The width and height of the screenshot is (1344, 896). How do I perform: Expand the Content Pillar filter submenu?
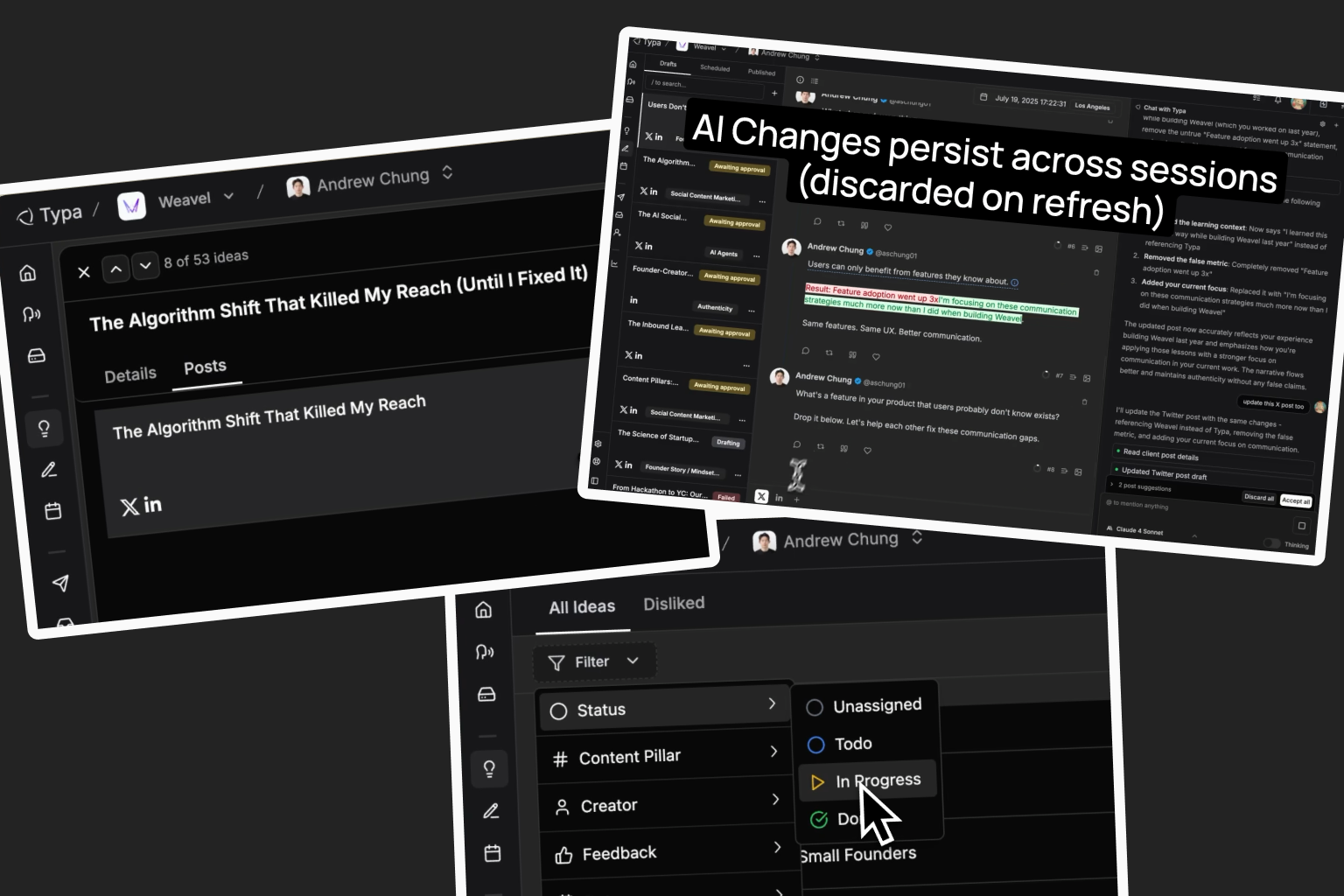[664, 756]
